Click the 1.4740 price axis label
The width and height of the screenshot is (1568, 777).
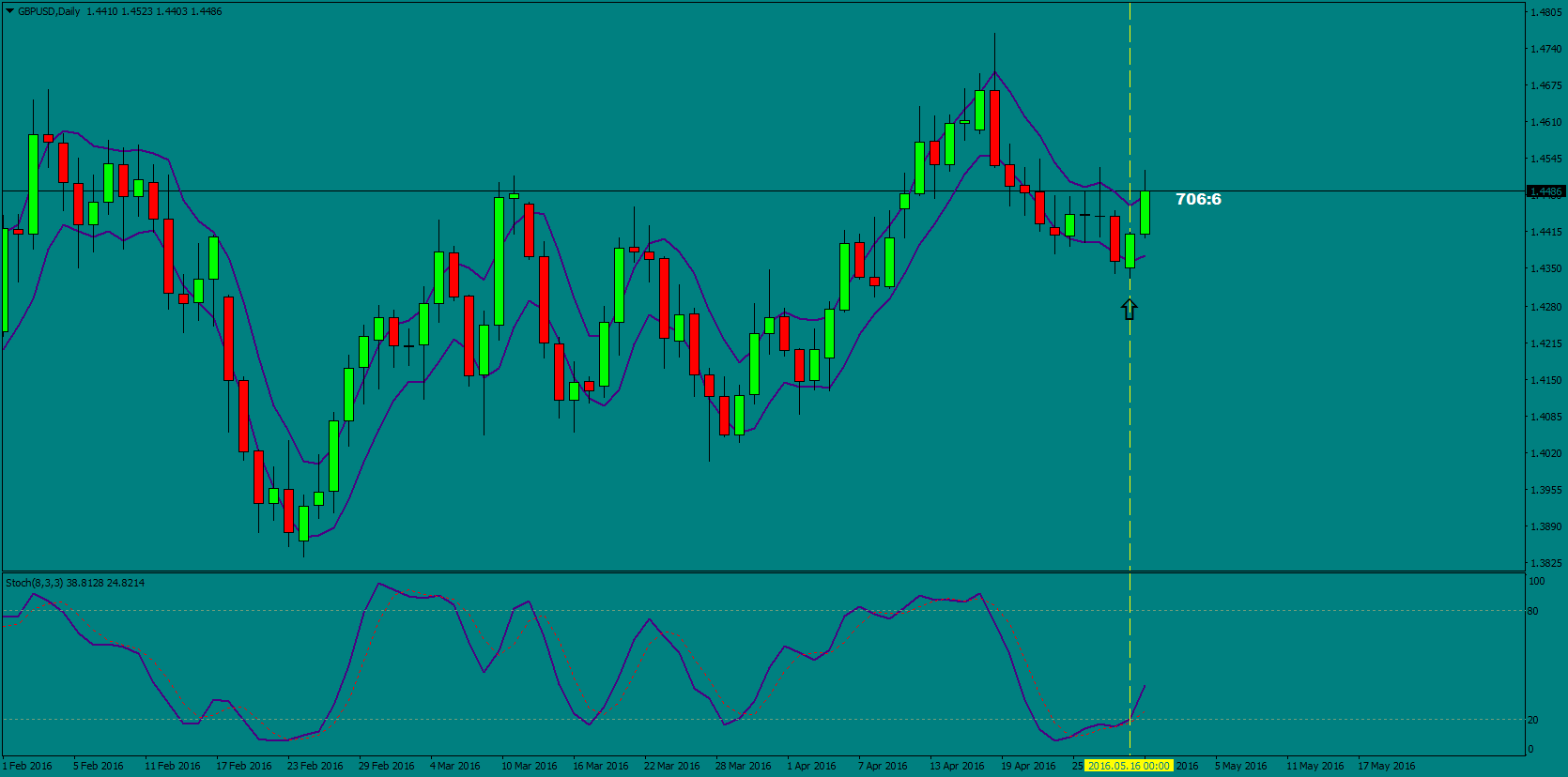click(1546, 49)
